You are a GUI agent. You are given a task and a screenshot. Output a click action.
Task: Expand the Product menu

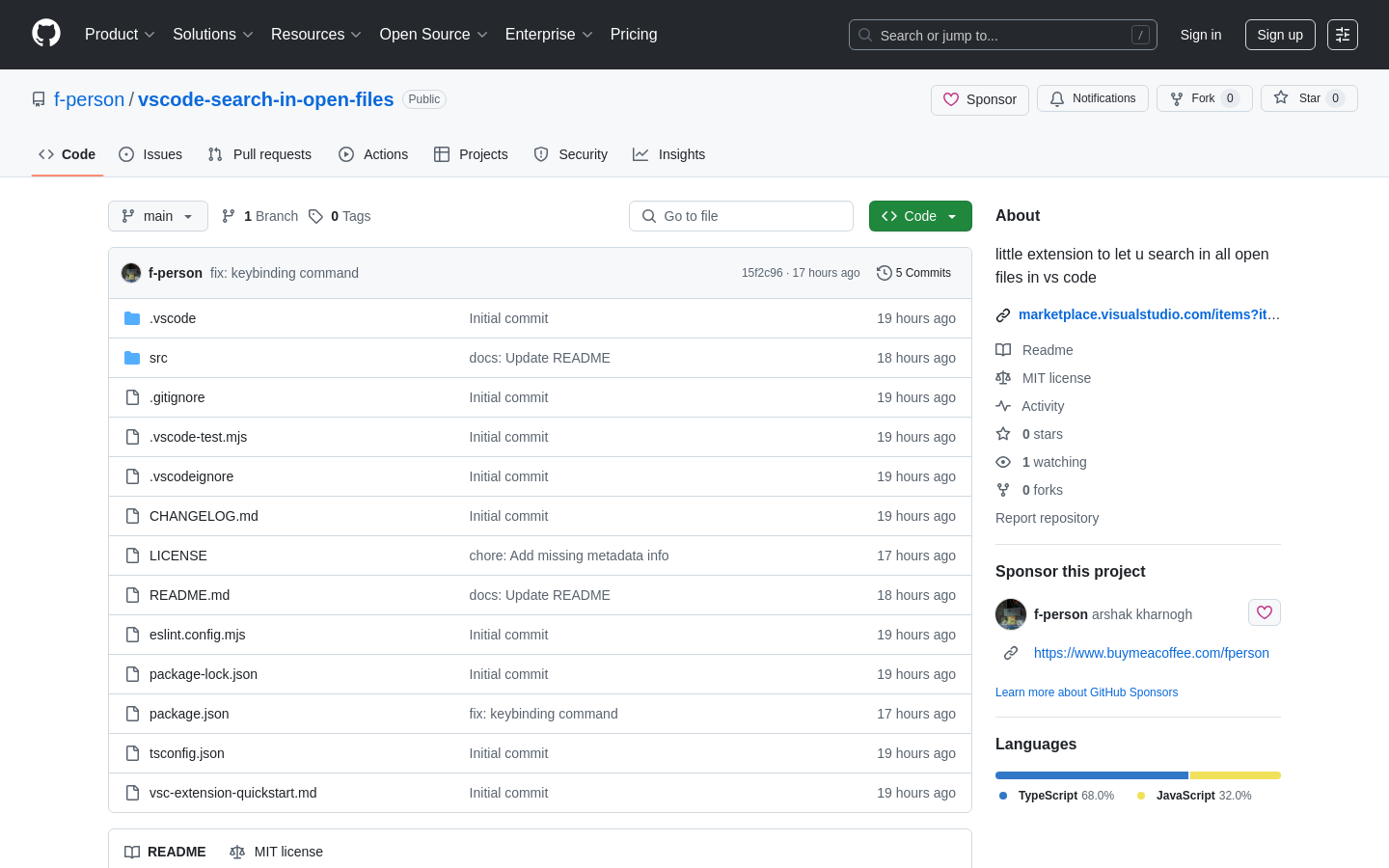click(120, 35)
